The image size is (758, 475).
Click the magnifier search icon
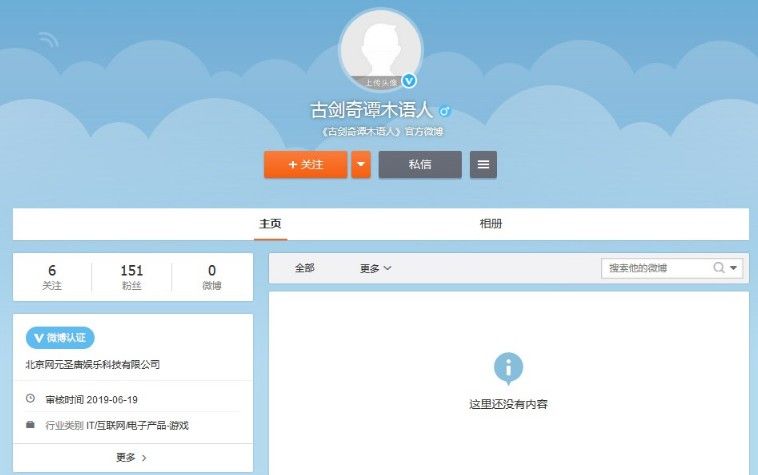pos(719,268)
